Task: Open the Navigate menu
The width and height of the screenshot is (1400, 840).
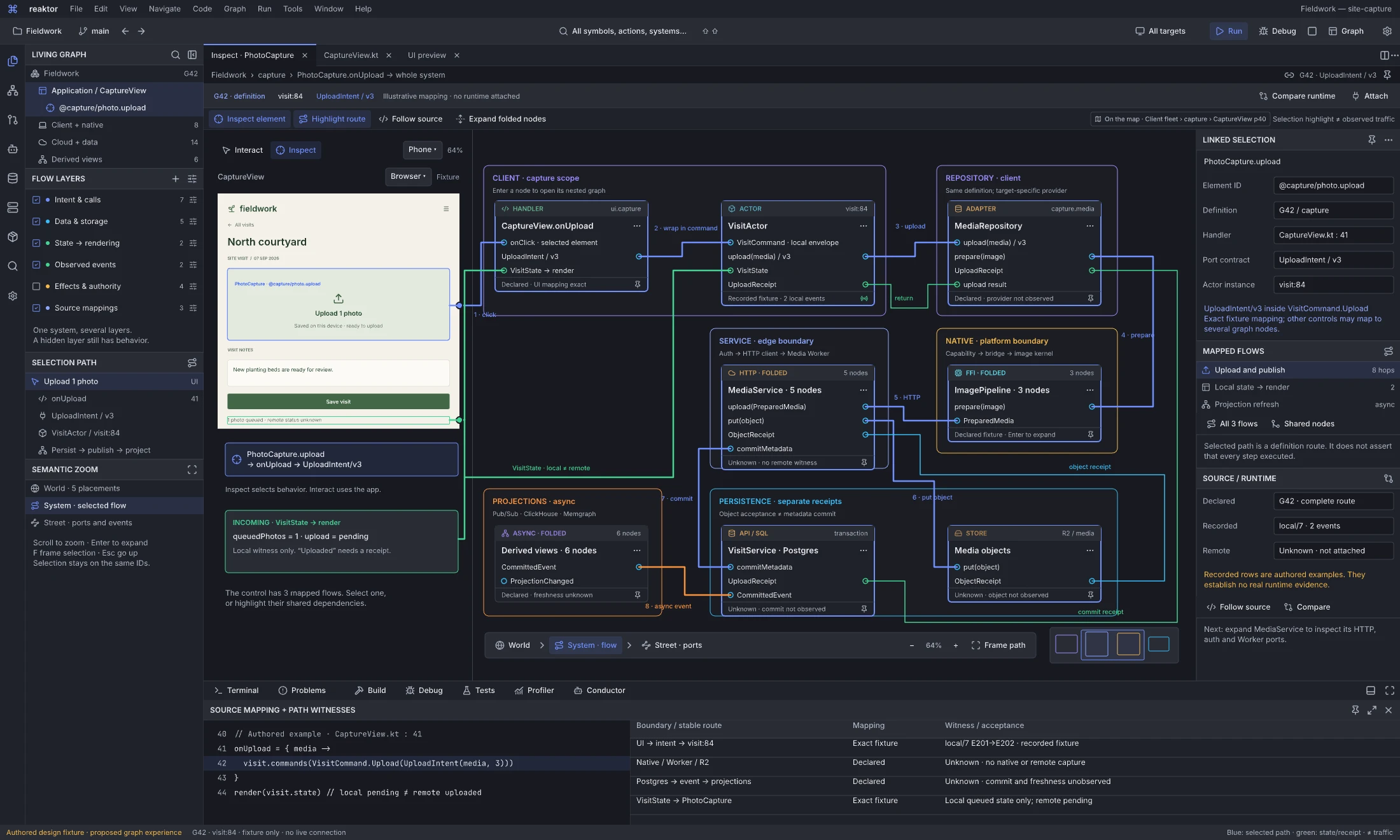Action: tap(165, 9)
